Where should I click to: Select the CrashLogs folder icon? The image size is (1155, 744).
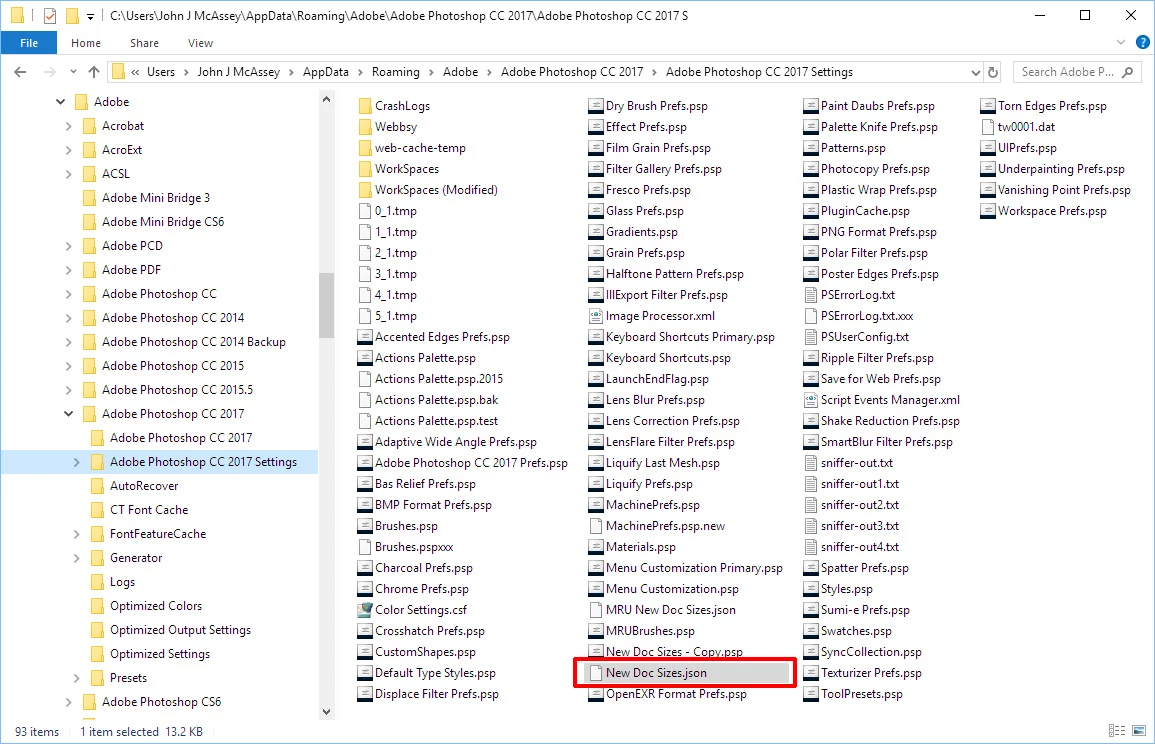click(365, 106)
